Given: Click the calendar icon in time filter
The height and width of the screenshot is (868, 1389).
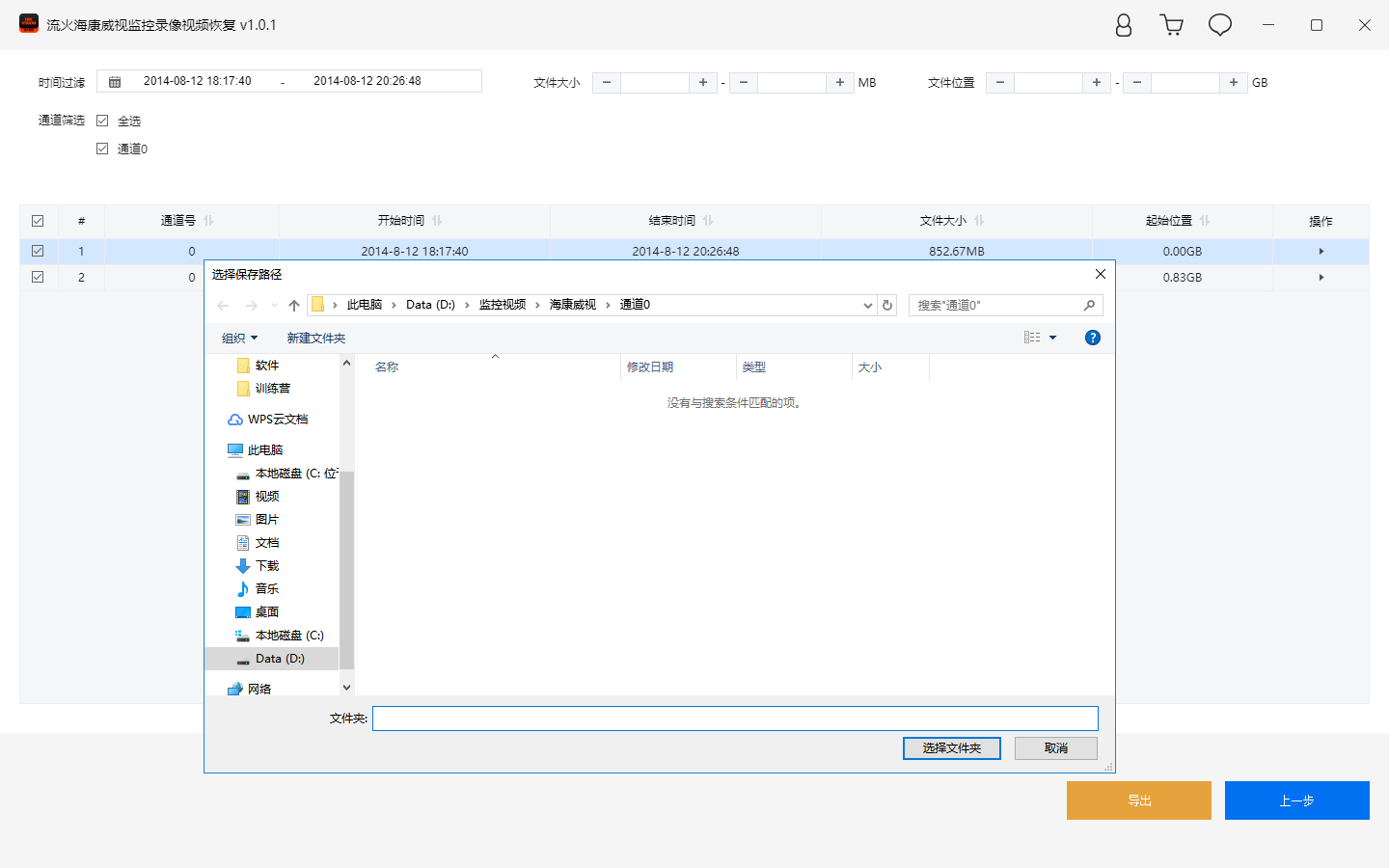Looking at the screenshot, I should [x=115, y=82].
